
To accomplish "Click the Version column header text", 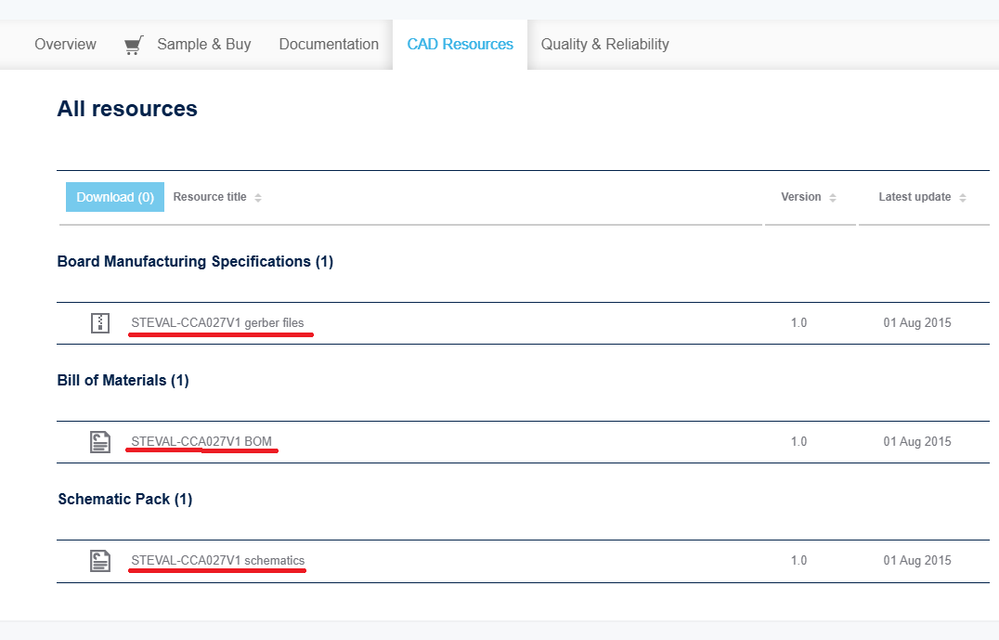I will [x=800, y=197].
